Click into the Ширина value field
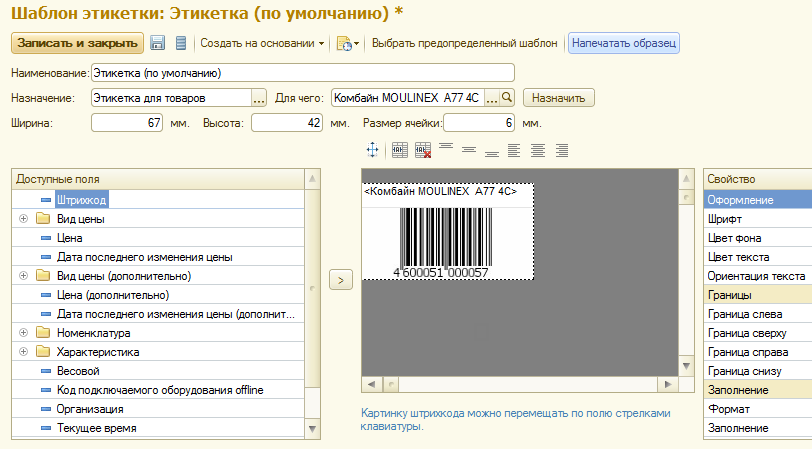This screenshot has height=449, width=812. (x=127, y=123)
